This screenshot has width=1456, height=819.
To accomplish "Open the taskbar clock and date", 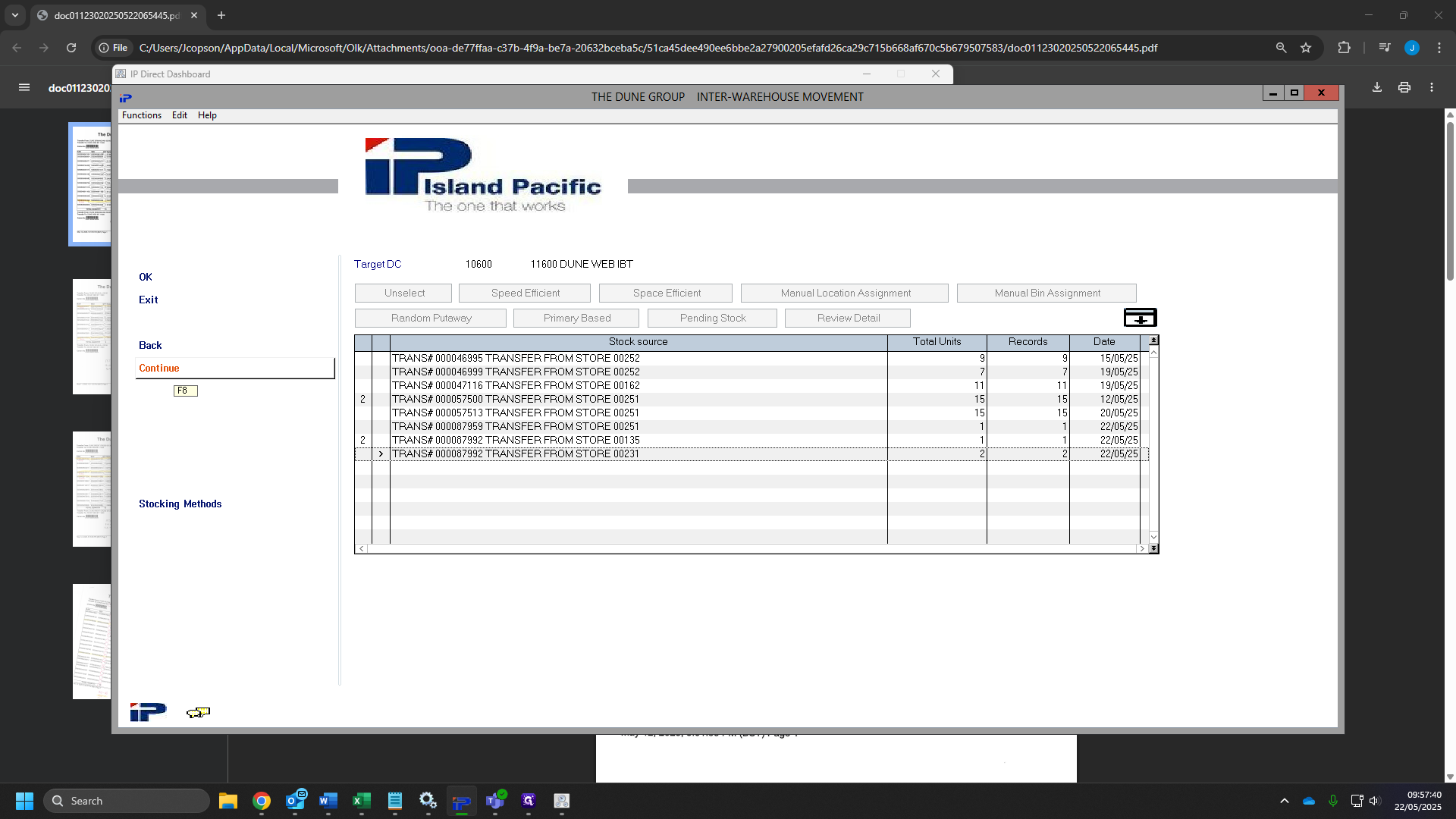I will coord(1417,801).
